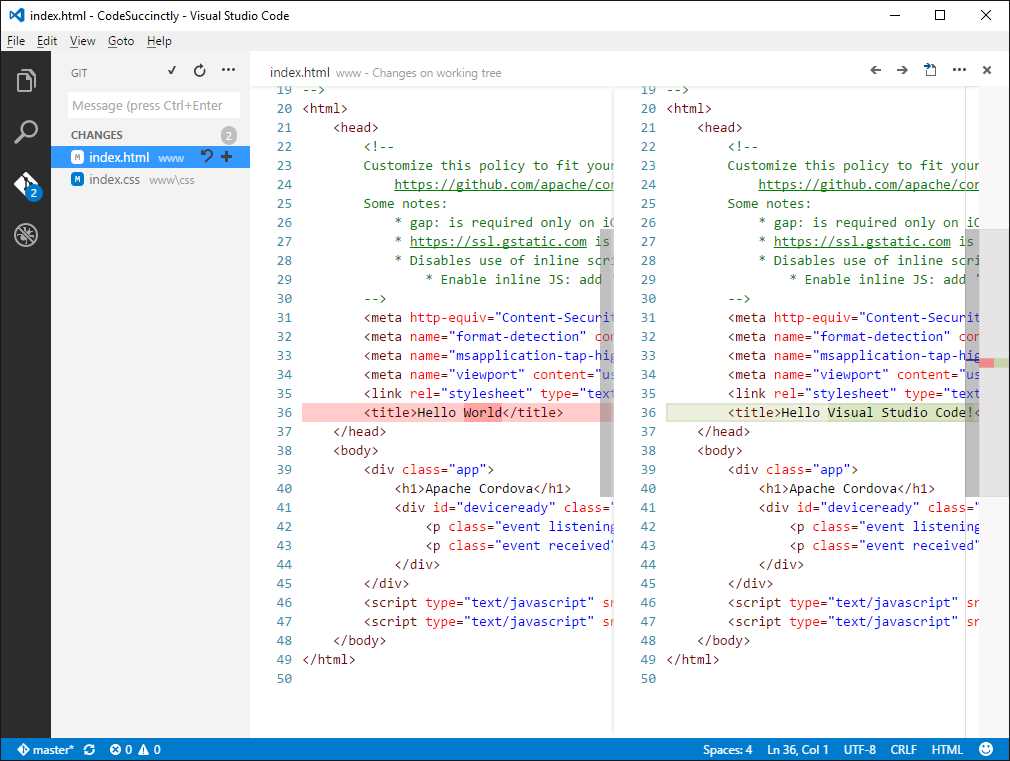The image size is (1010, 761).
Task: Open the Debug view in the activity bar
Action: coord(27,235)
